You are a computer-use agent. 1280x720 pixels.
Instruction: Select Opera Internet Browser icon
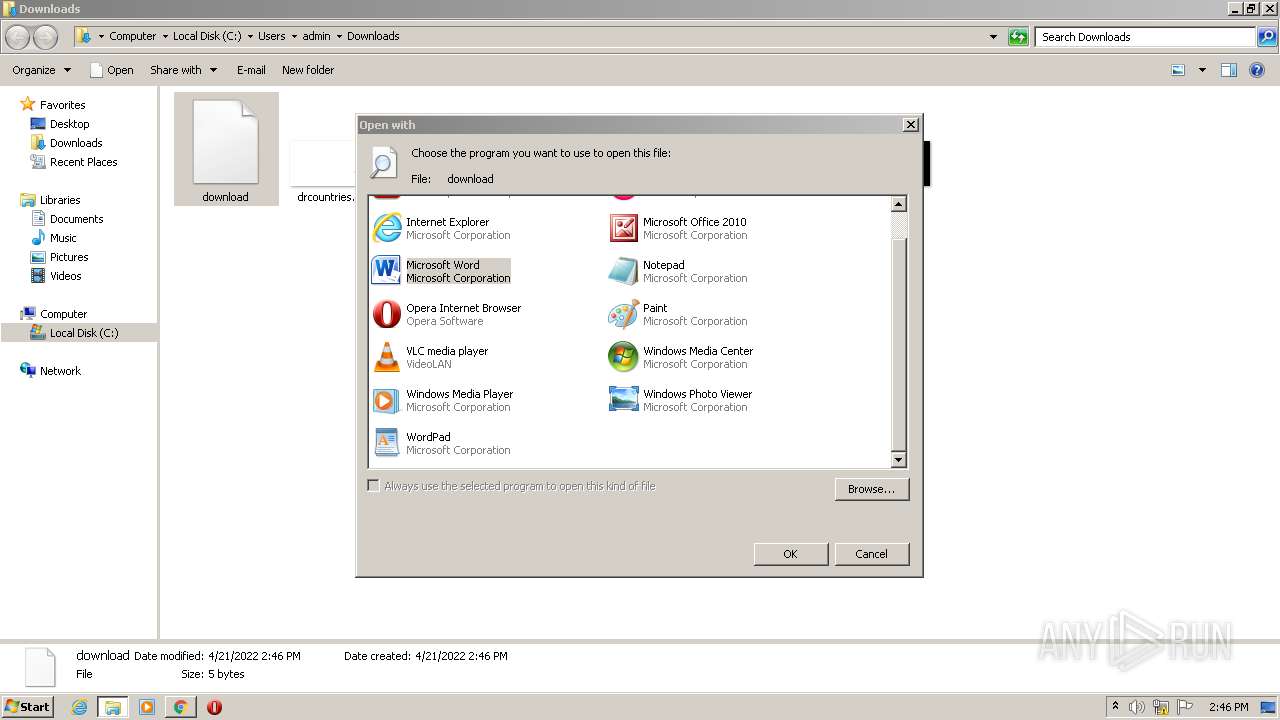(386, 314)
